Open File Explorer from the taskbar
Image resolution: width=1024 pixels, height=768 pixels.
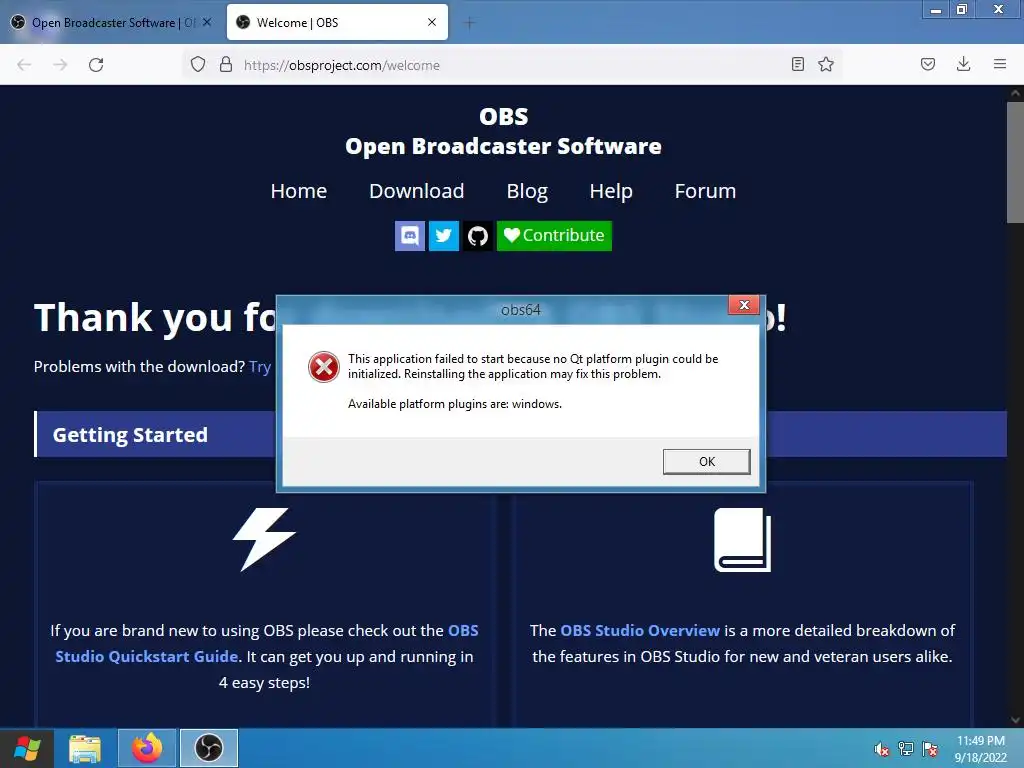pos(85,748)
